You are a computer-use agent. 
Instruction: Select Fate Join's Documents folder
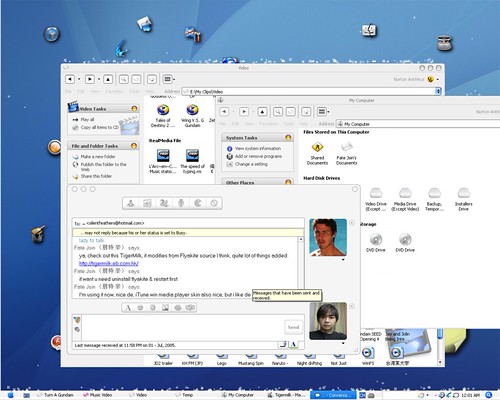coord(346,153)
